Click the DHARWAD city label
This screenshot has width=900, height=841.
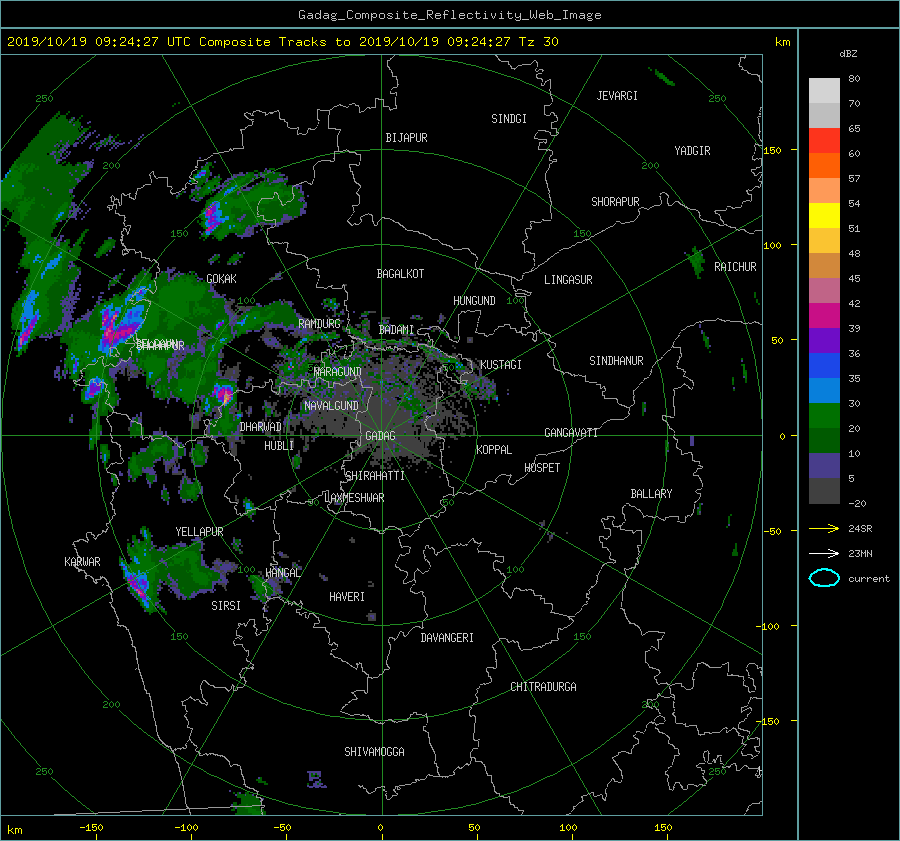[x=260, y=427]
